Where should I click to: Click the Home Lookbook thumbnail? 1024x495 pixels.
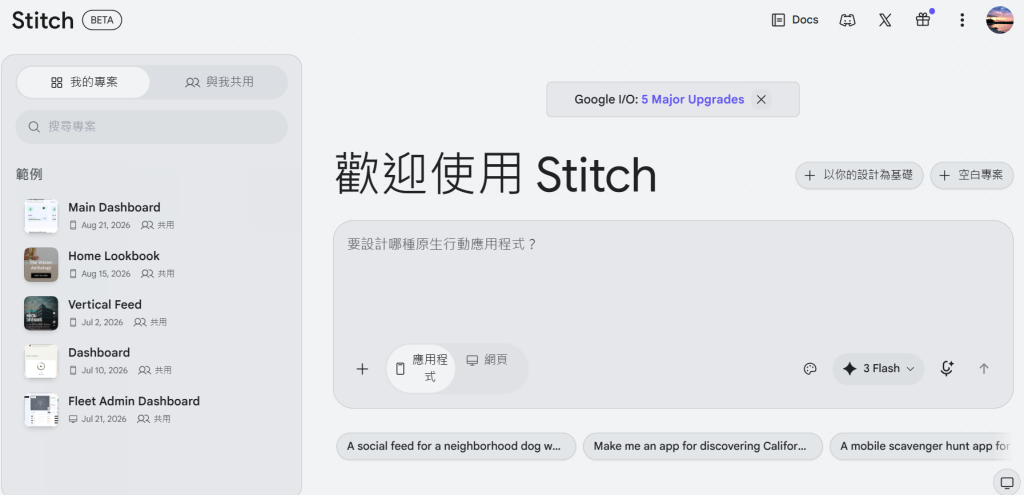pyautogui.click(x=41, y=264)
